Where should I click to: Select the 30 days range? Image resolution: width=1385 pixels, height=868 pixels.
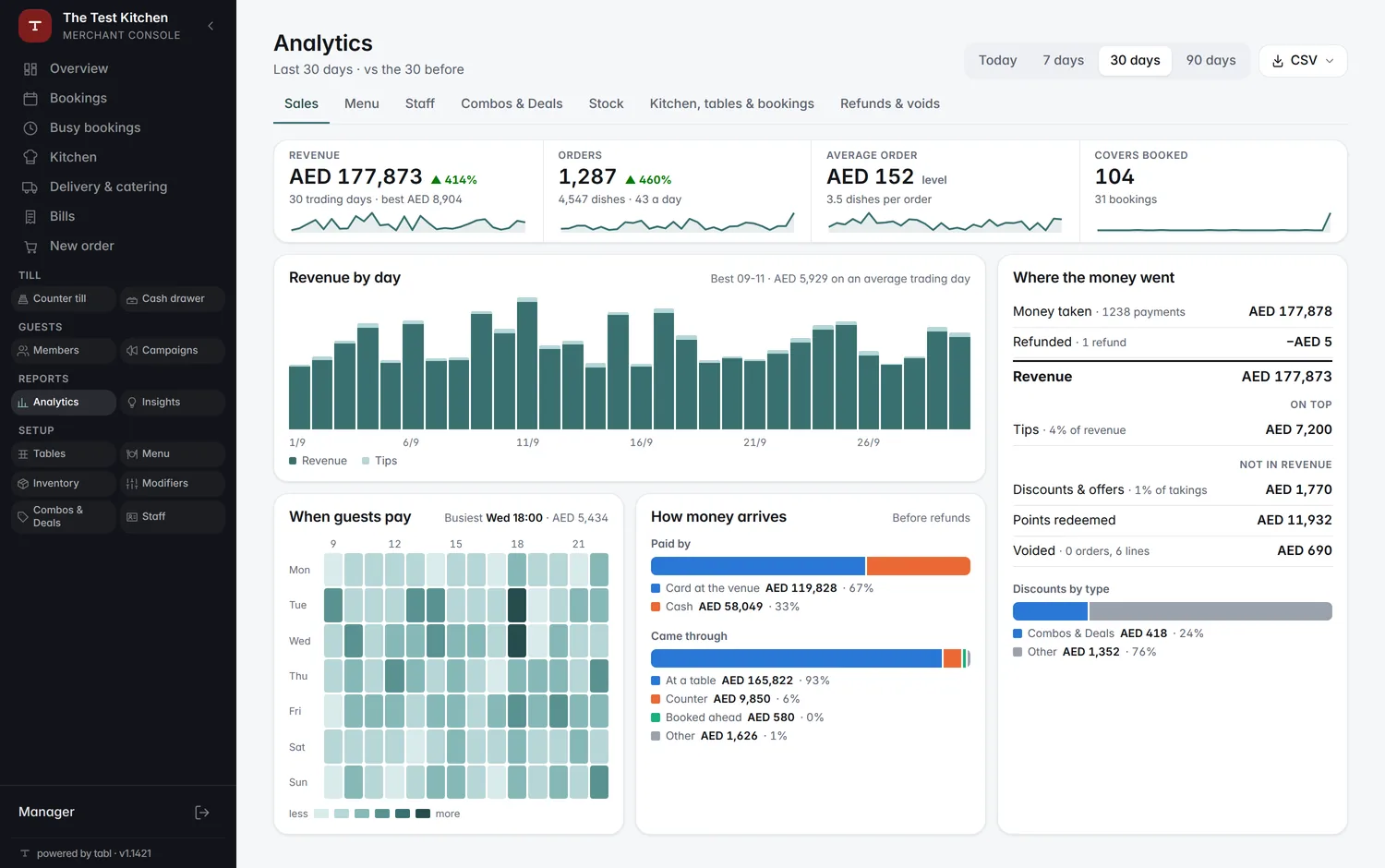click(x=1135, y=61)
